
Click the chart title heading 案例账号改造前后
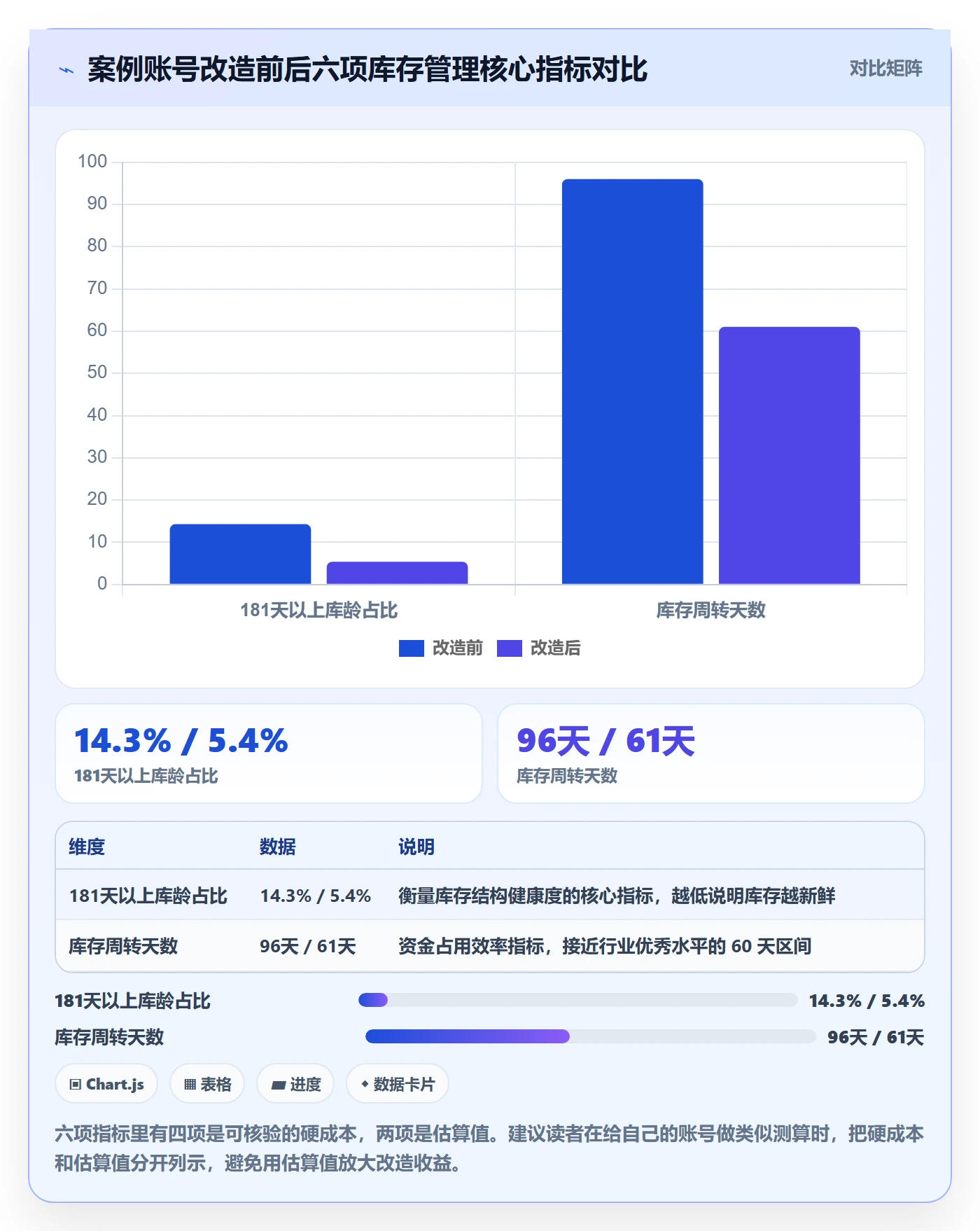tap(367, 69)
